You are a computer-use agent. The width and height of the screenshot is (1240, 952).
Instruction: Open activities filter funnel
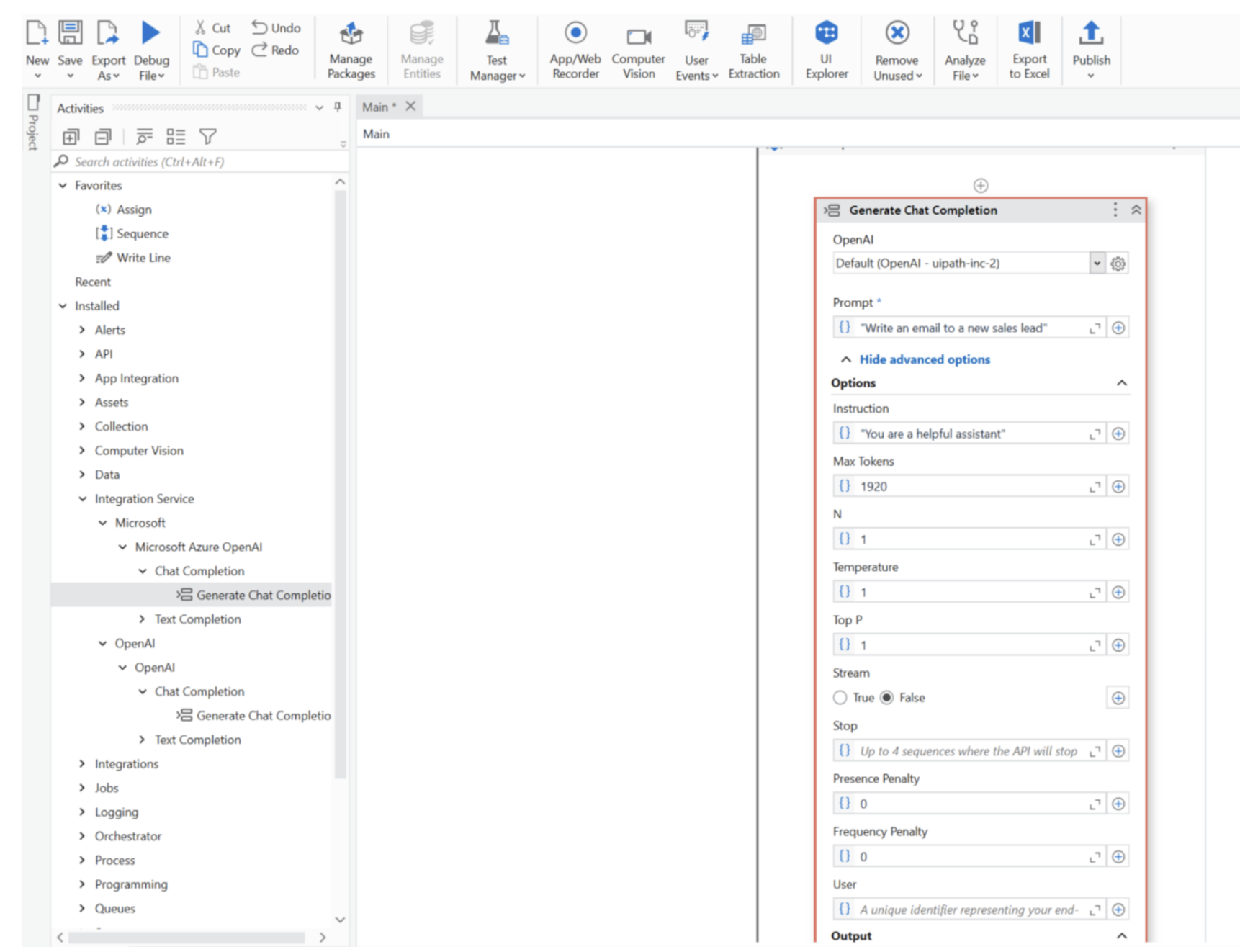[x=208, y=137]
